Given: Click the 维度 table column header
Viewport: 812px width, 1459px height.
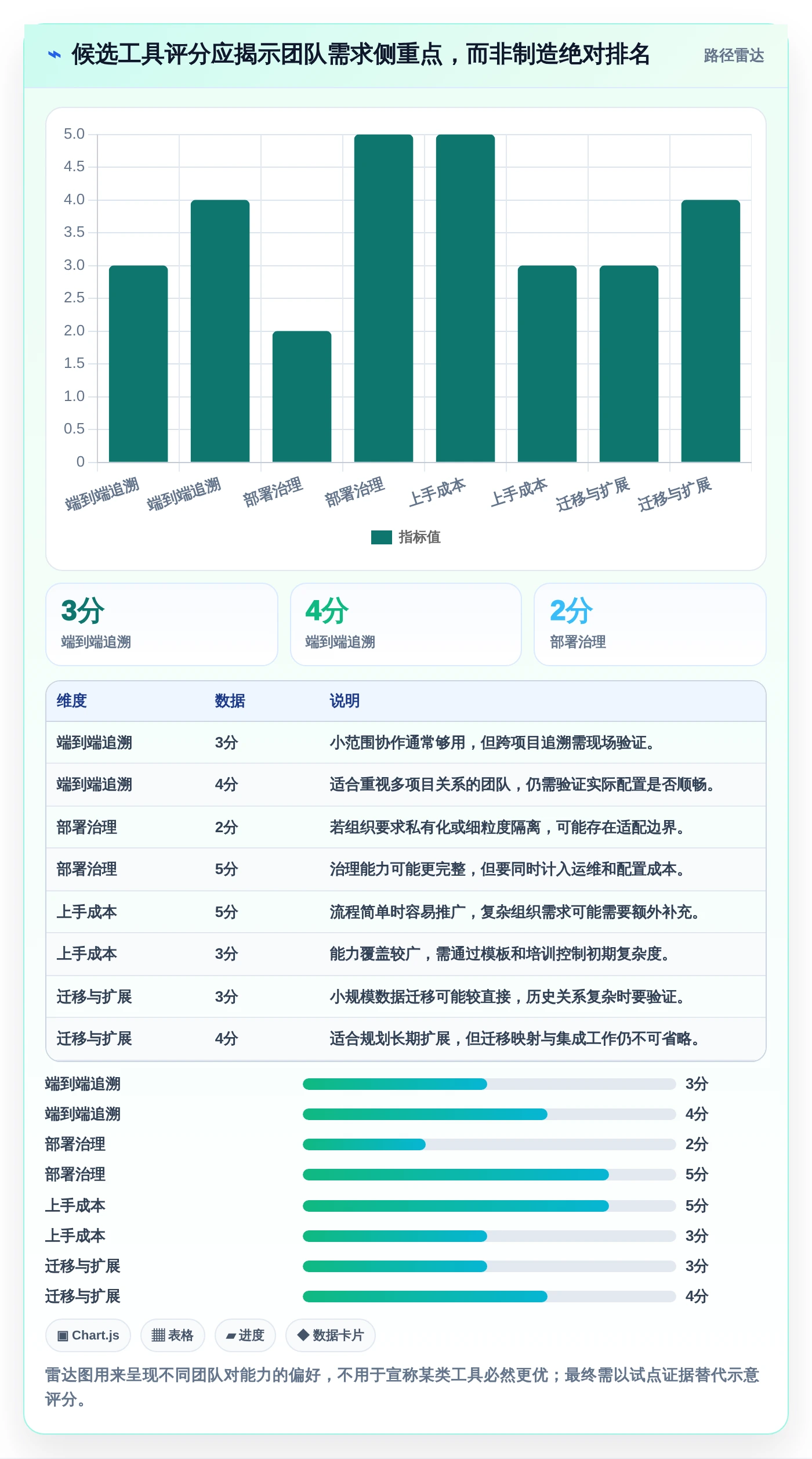Looking at the screenshot, I should 72,701.
